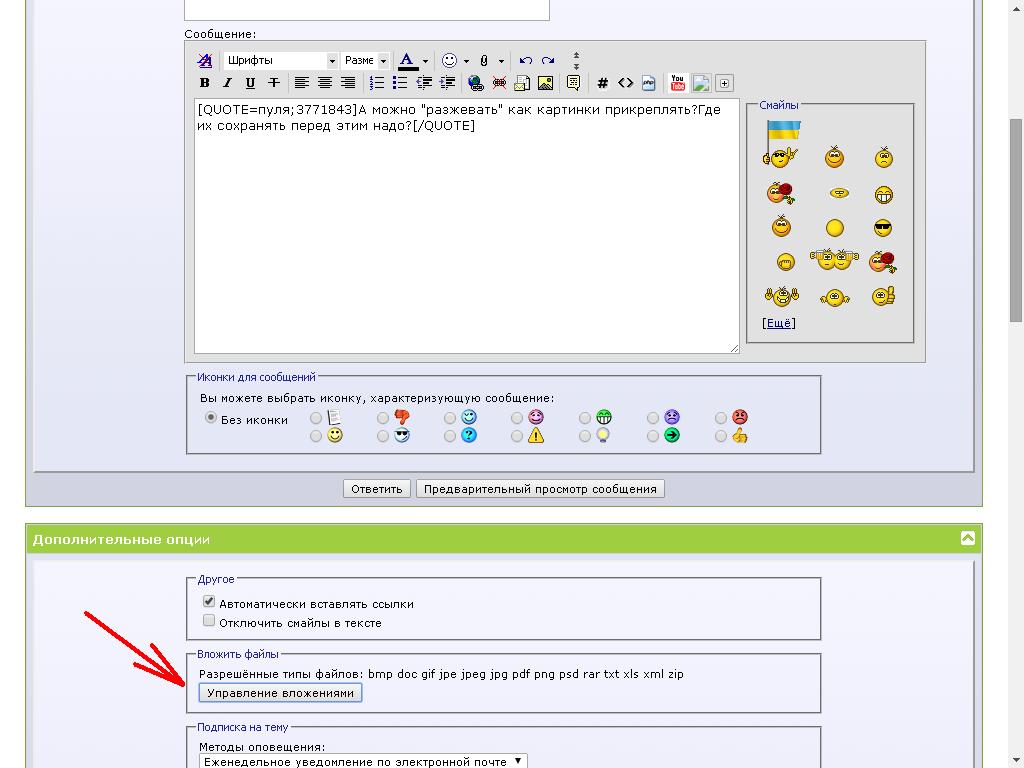Select the question mark message icon radio
This screenshot has width=1024, height=768.
[x=450, y=436]
